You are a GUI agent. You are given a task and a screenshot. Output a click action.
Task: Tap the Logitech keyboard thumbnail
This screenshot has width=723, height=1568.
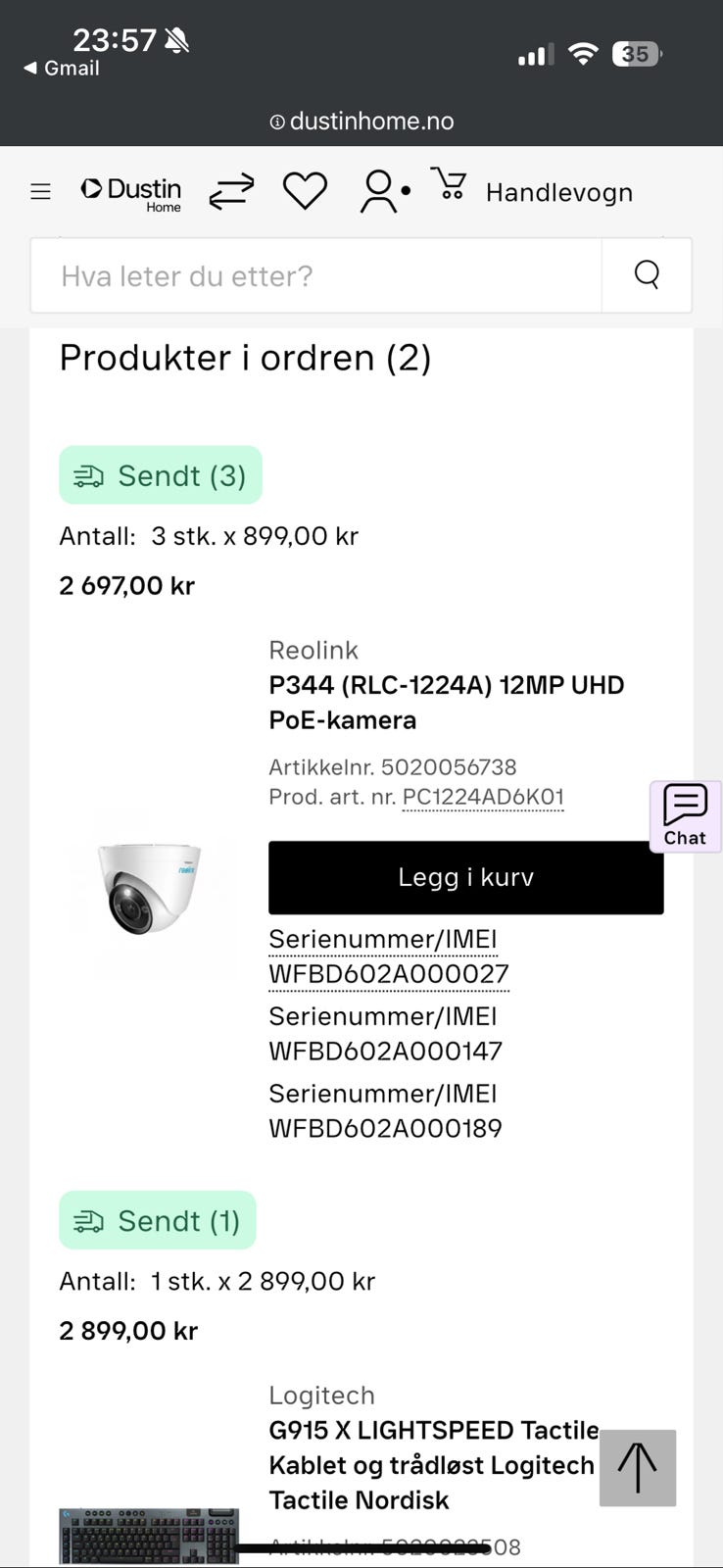(x=149, y=1535)
